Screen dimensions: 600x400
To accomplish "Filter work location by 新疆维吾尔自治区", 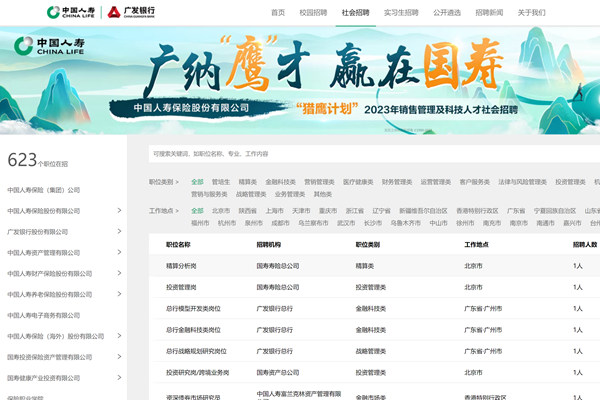I will (423, 211).
